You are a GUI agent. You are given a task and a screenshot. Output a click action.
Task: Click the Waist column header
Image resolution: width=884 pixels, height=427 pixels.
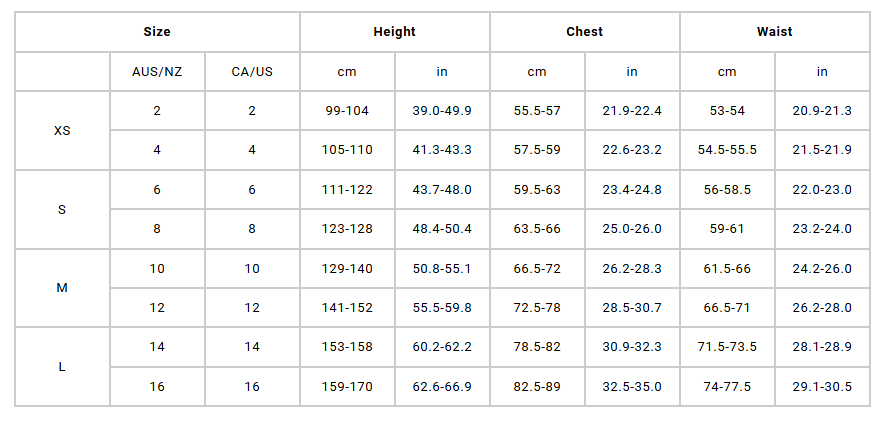774,32
